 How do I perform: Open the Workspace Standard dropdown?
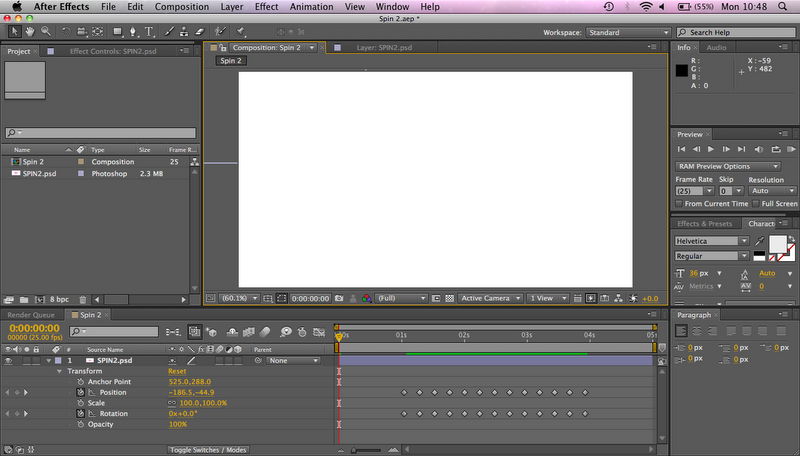628,32
